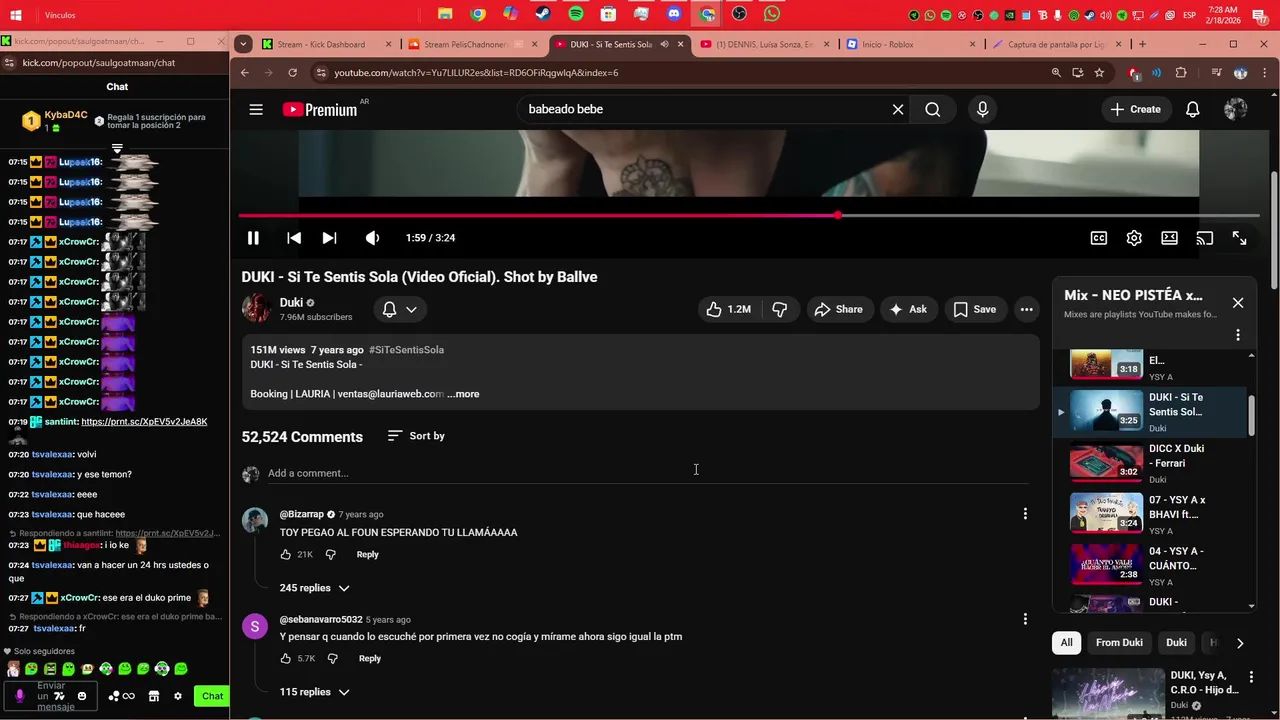
Task: Dislike the sebanavarro5032 comment
Action: 333,658
